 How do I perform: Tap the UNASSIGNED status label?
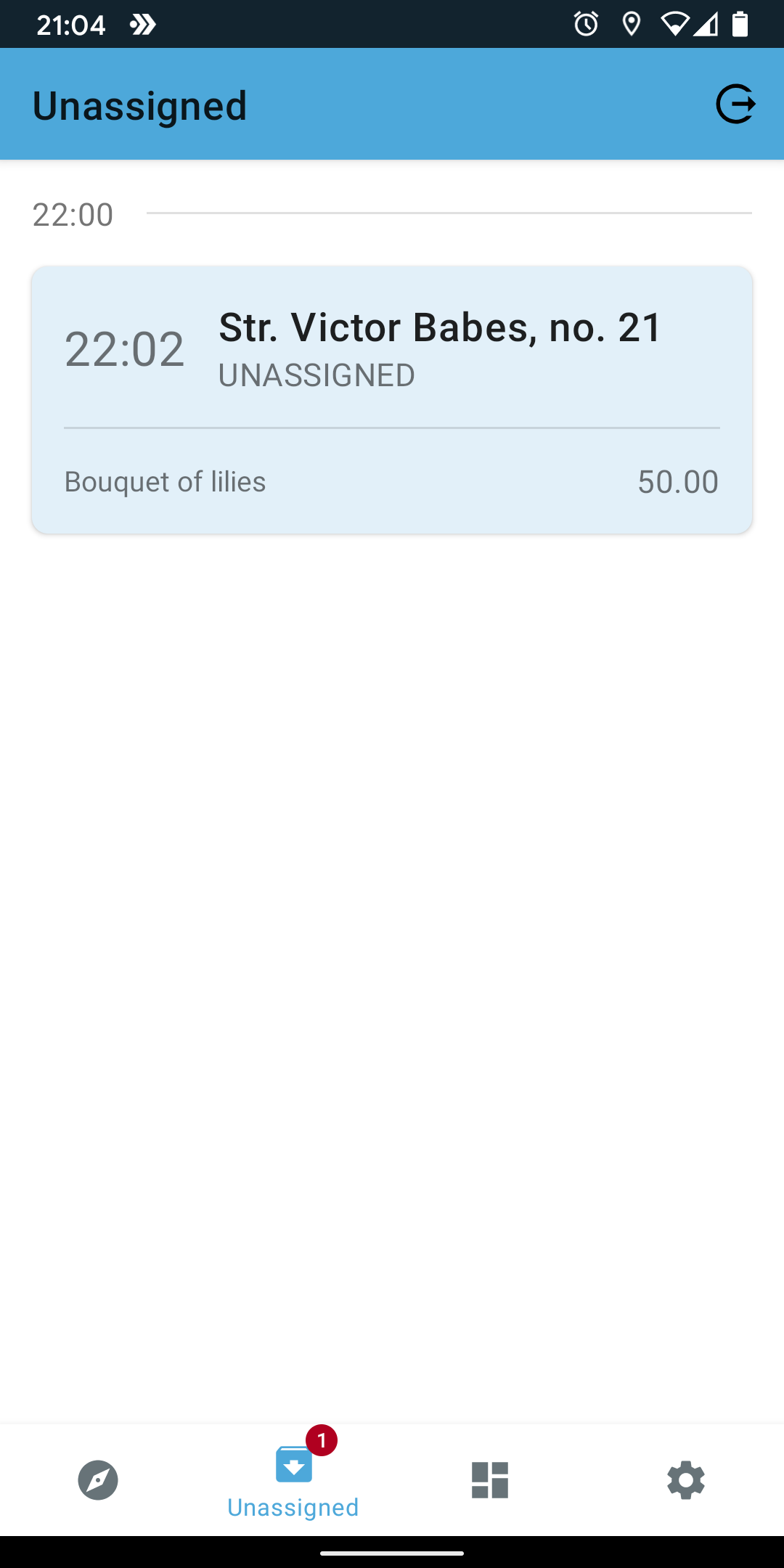point(317,375)
